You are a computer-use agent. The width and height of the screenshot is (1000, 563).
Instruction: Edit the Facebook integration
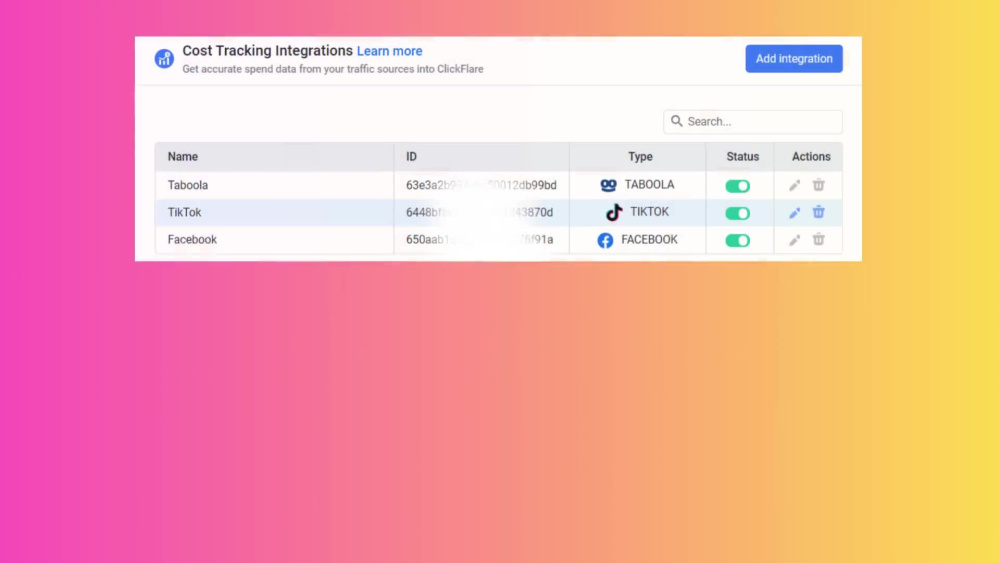pos(794,240)
